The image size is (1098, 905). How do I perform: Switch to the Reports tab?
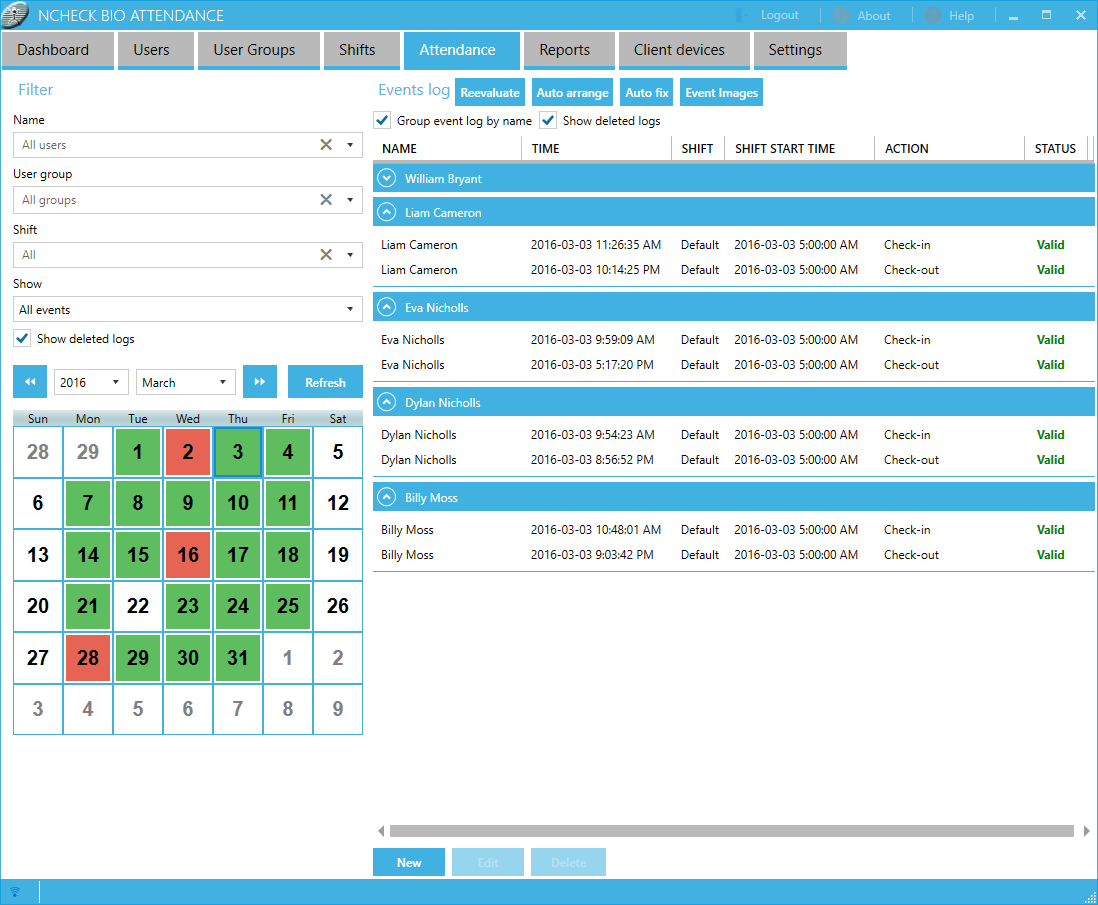click(564, 50)
